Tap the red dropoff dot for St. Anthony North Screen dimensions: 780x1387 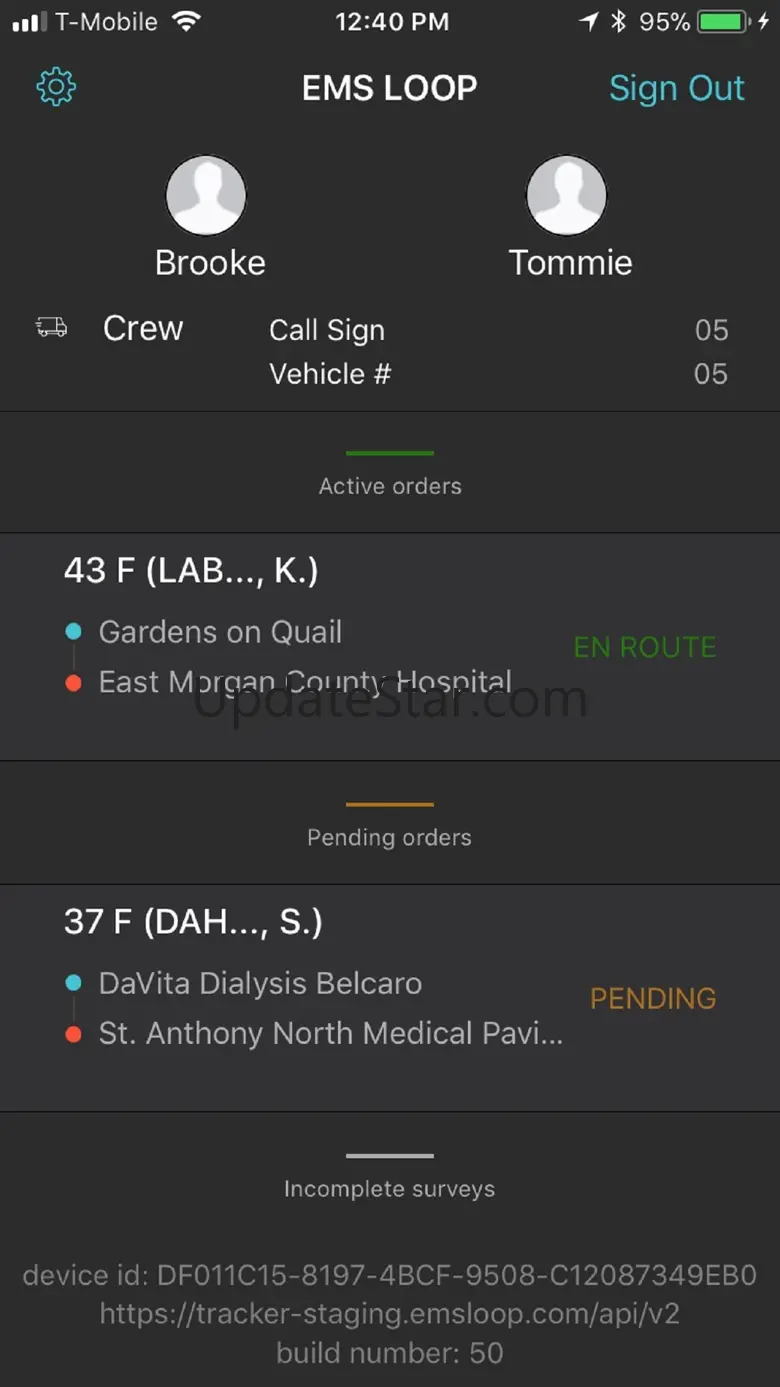coord(73,1034)
